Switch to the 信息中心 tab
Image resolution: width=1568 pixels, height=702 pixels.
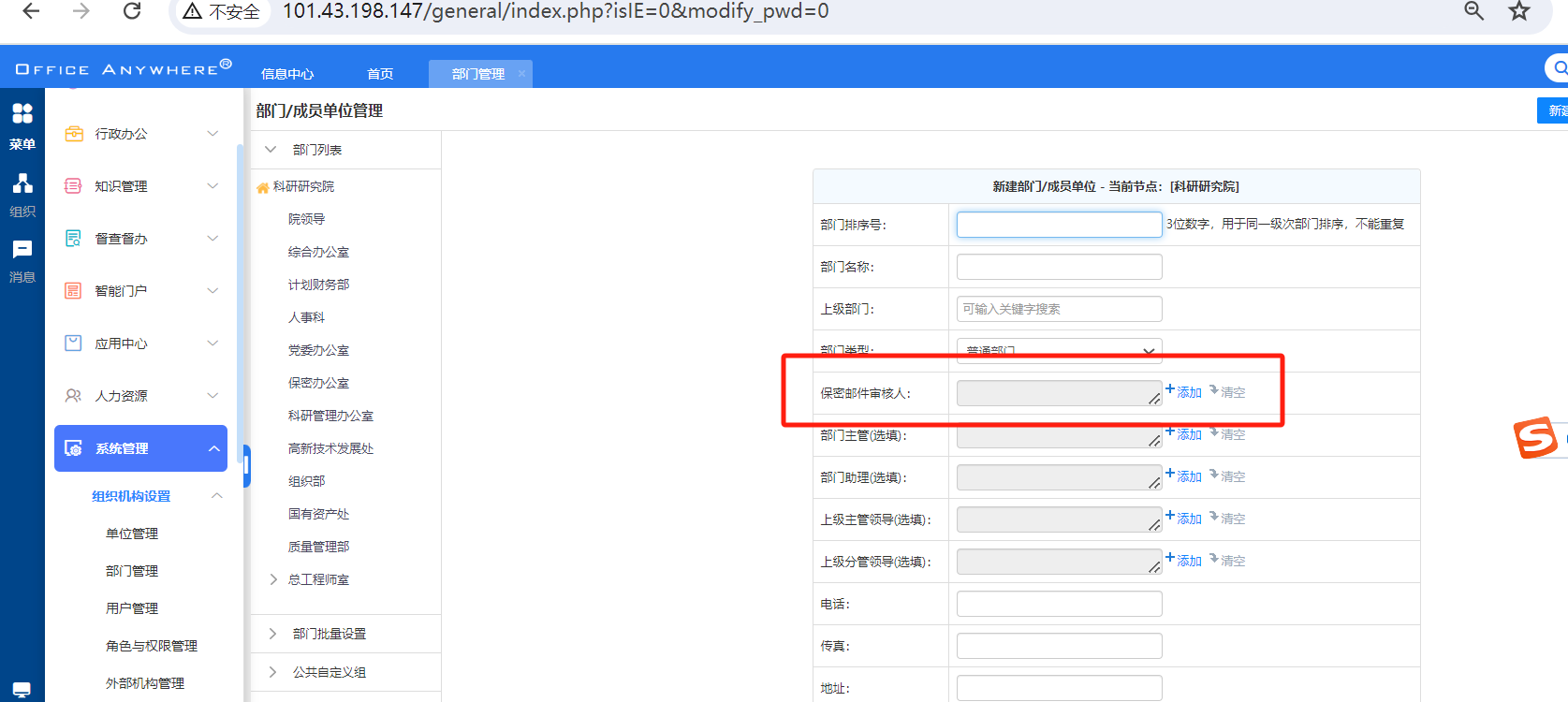click(x=287, y=74)
